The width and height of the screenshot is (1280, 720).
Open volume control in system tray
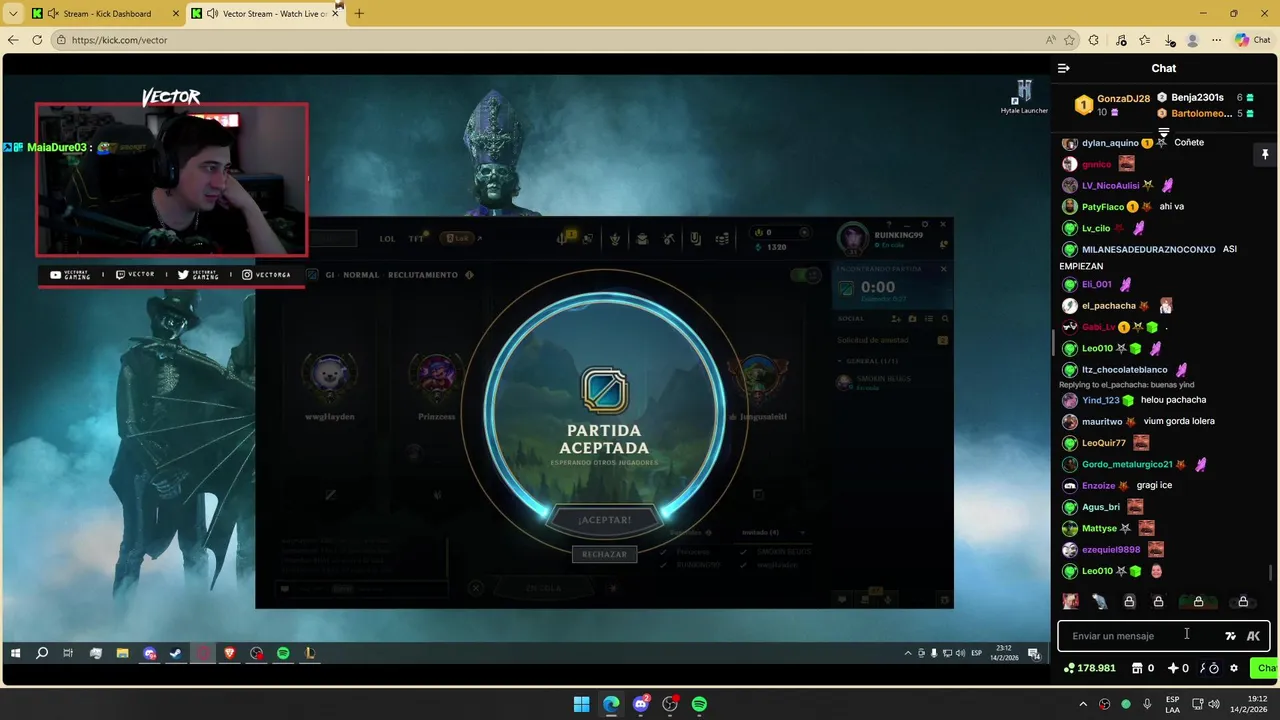coord(1214,704)
